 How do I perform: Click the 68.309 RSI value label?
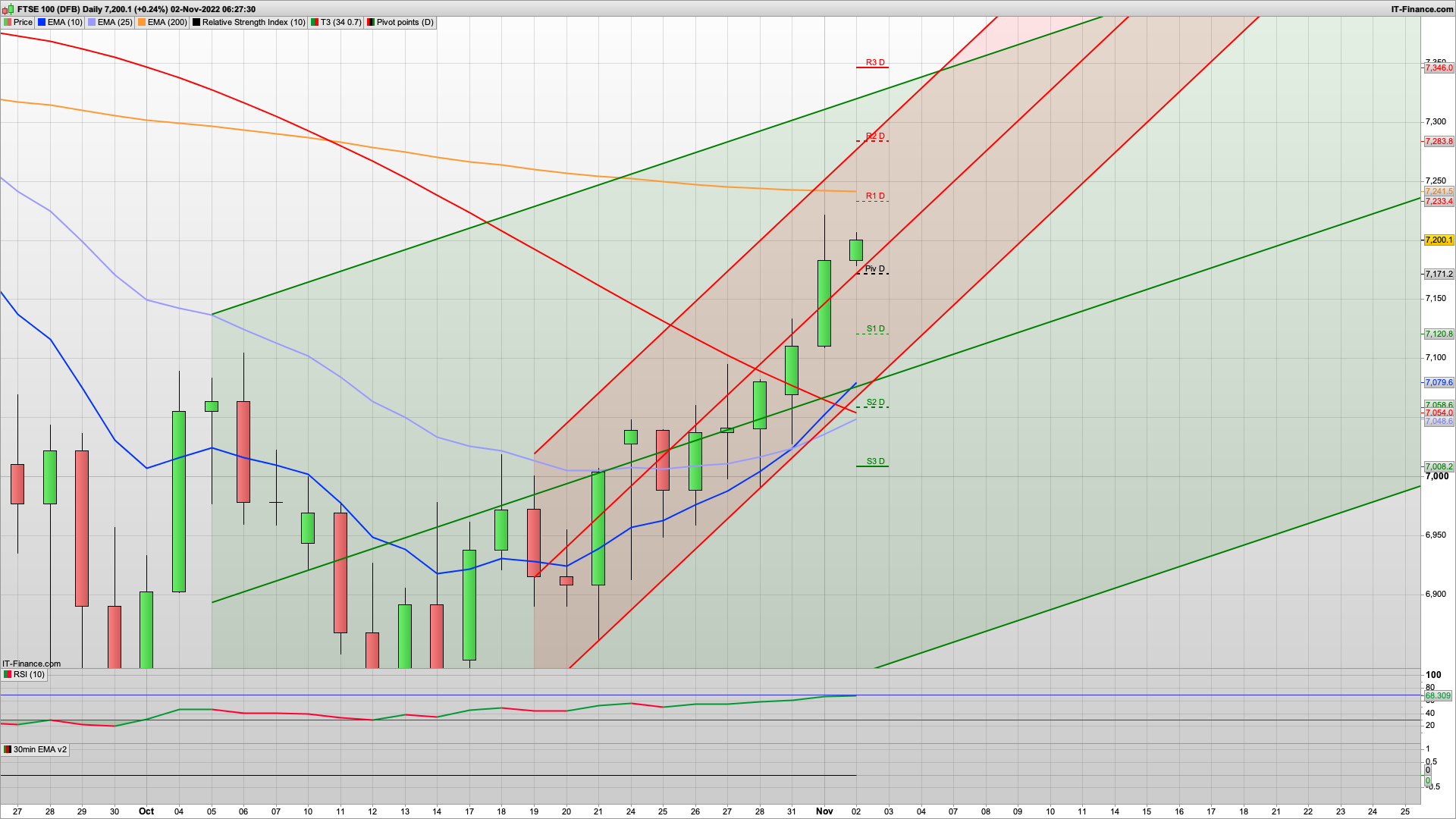[1438, 695]
